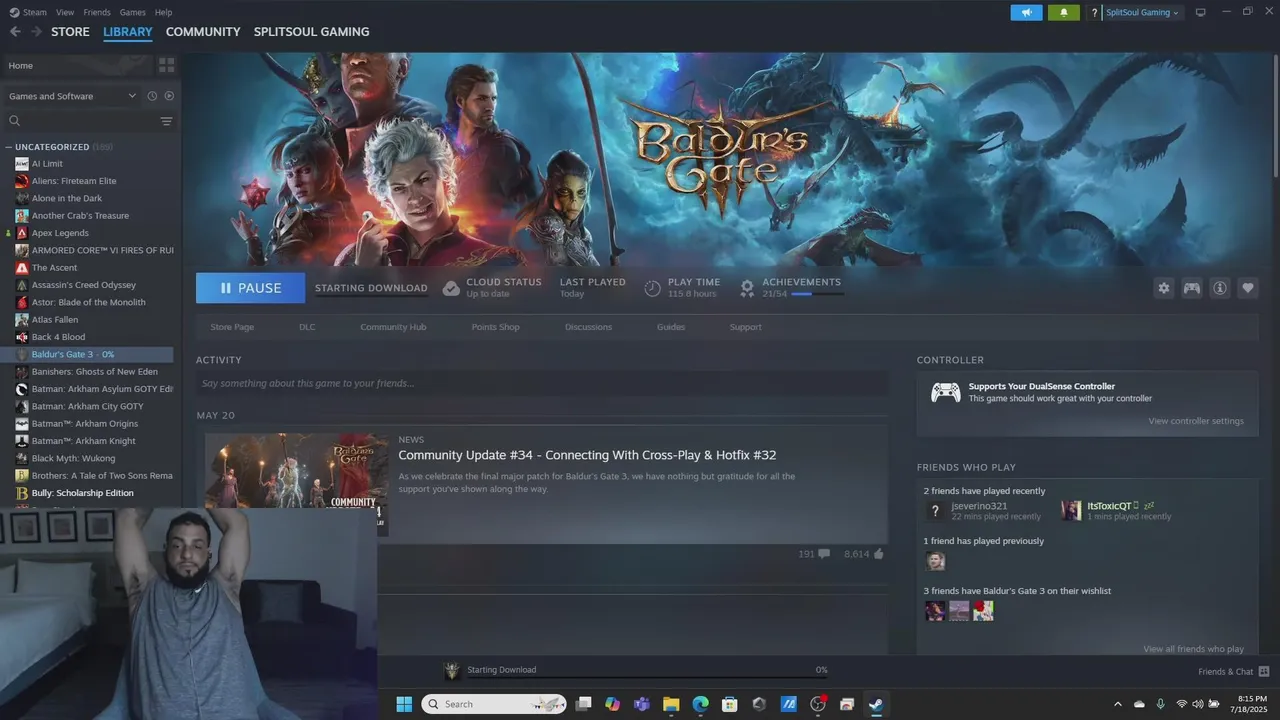Open controller layout icon for Baldur's Gate 3
1280x720 pixels.
pyautogui.click(x=1192, y=288)
